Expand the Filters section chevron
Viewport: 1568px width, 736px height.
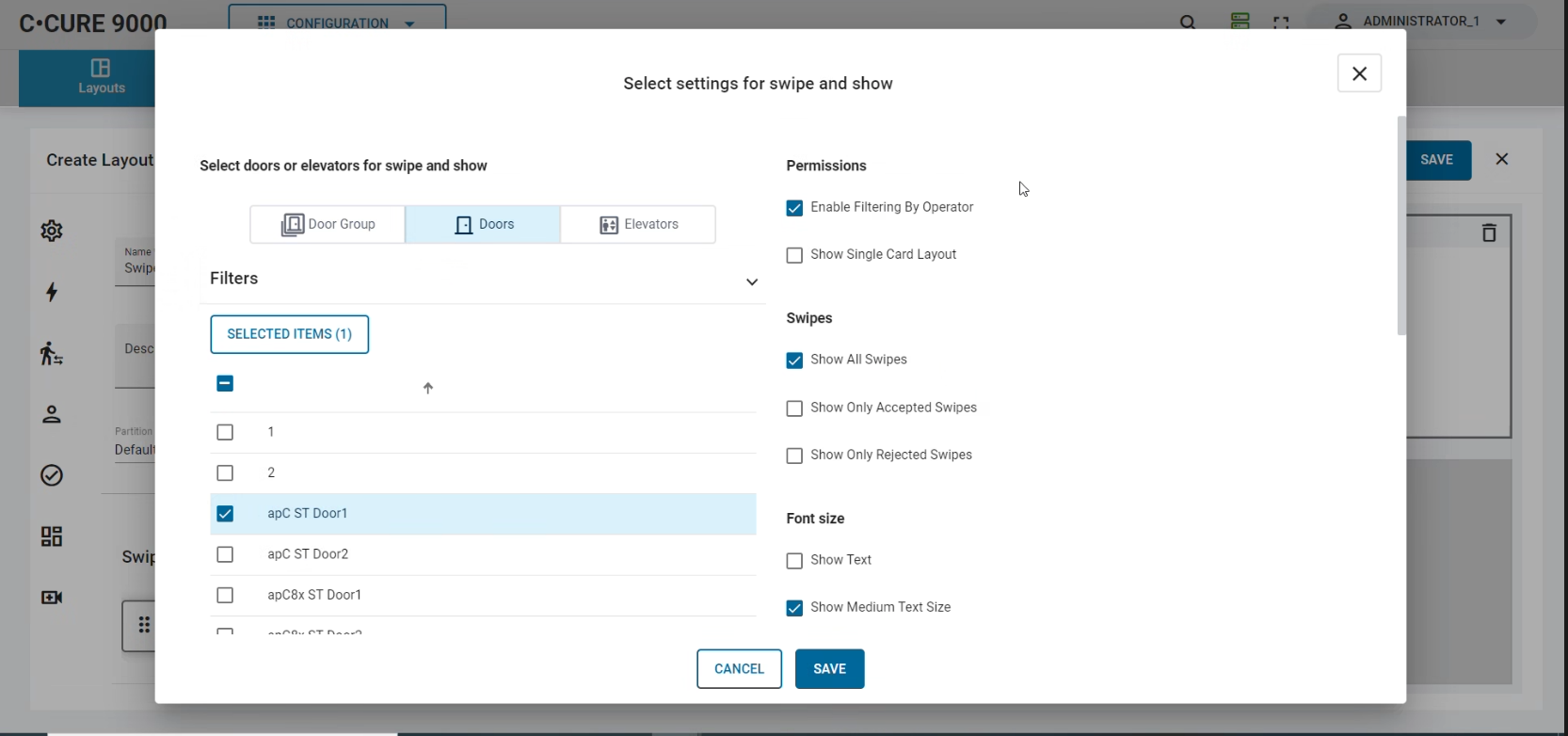coord(752,282)
